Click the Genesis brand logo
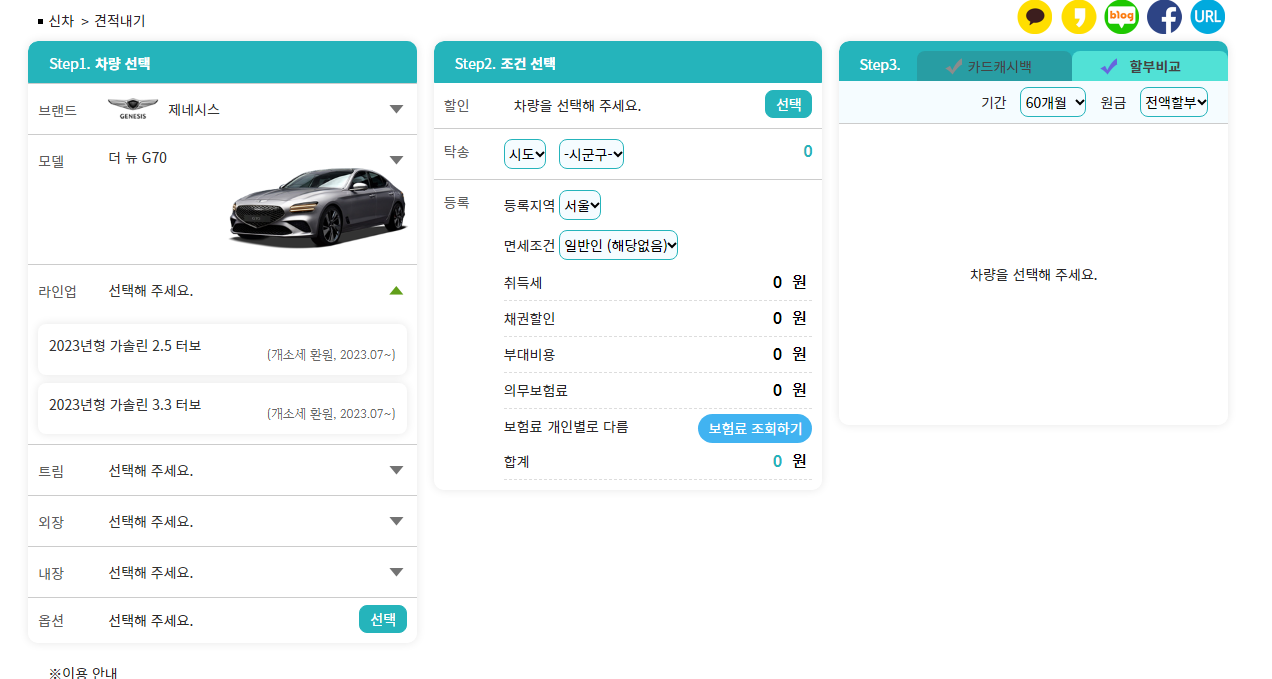This screenshot has width=1272, height=679. 133,109
